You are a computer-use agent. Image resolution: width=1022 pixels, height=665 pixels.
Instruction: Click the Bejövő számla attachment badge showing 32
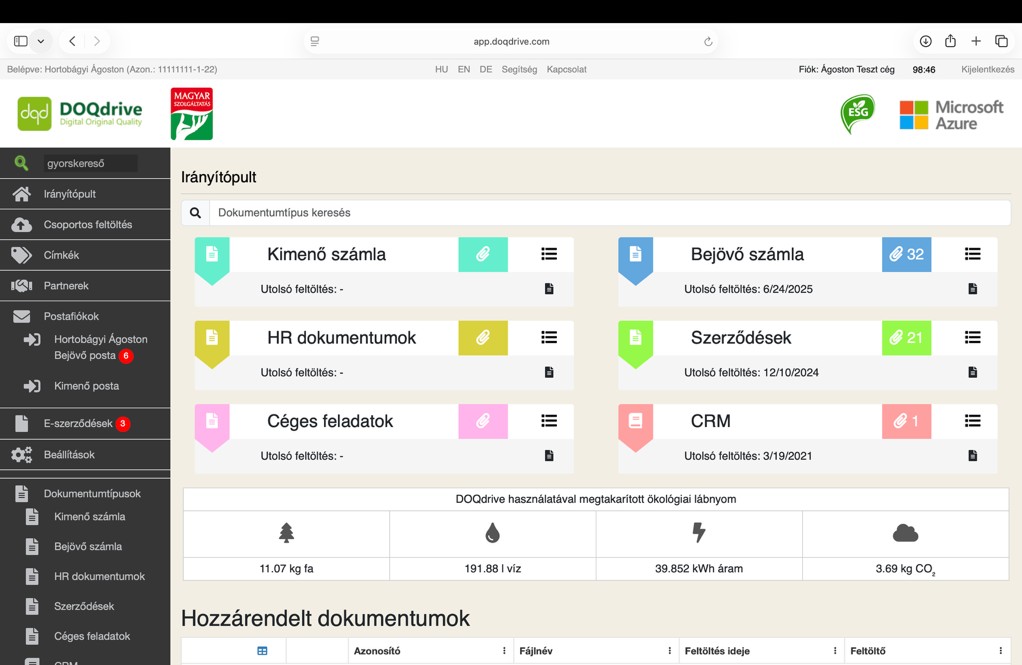click(906, 255)
